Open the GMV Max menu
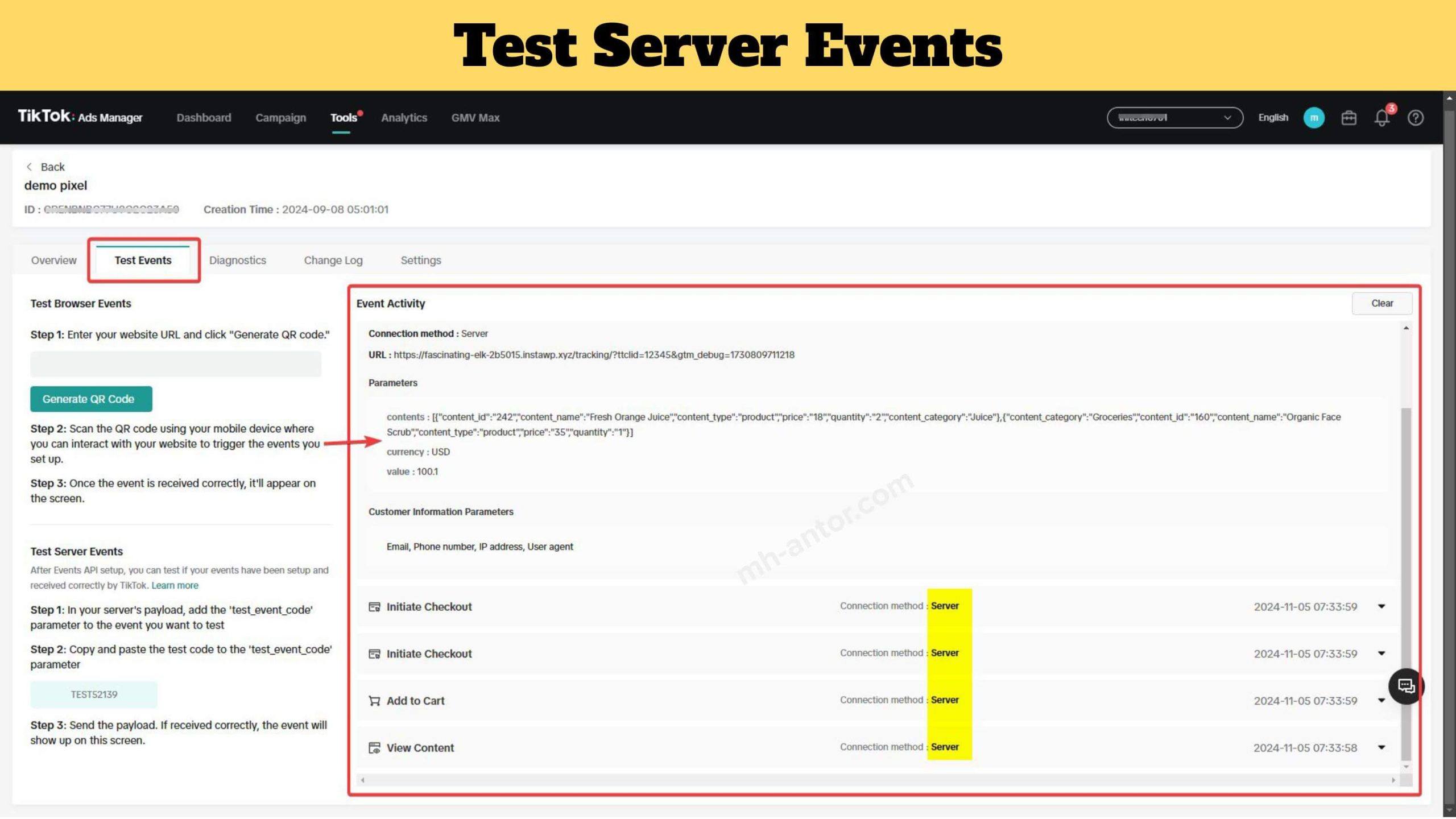This screenshot has width=1456, height=819. tap(475, 118)
